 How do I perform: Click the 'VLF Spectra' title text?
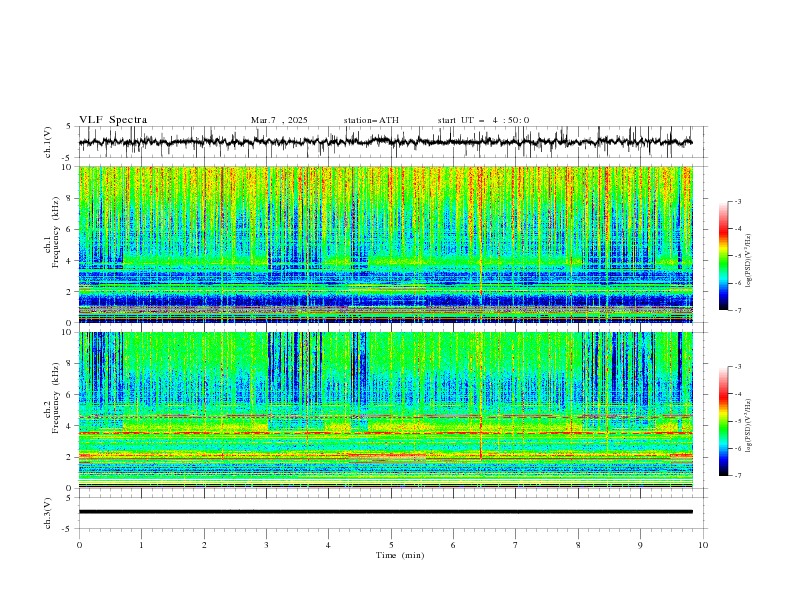pyautogui.click(x=113, y=120)
